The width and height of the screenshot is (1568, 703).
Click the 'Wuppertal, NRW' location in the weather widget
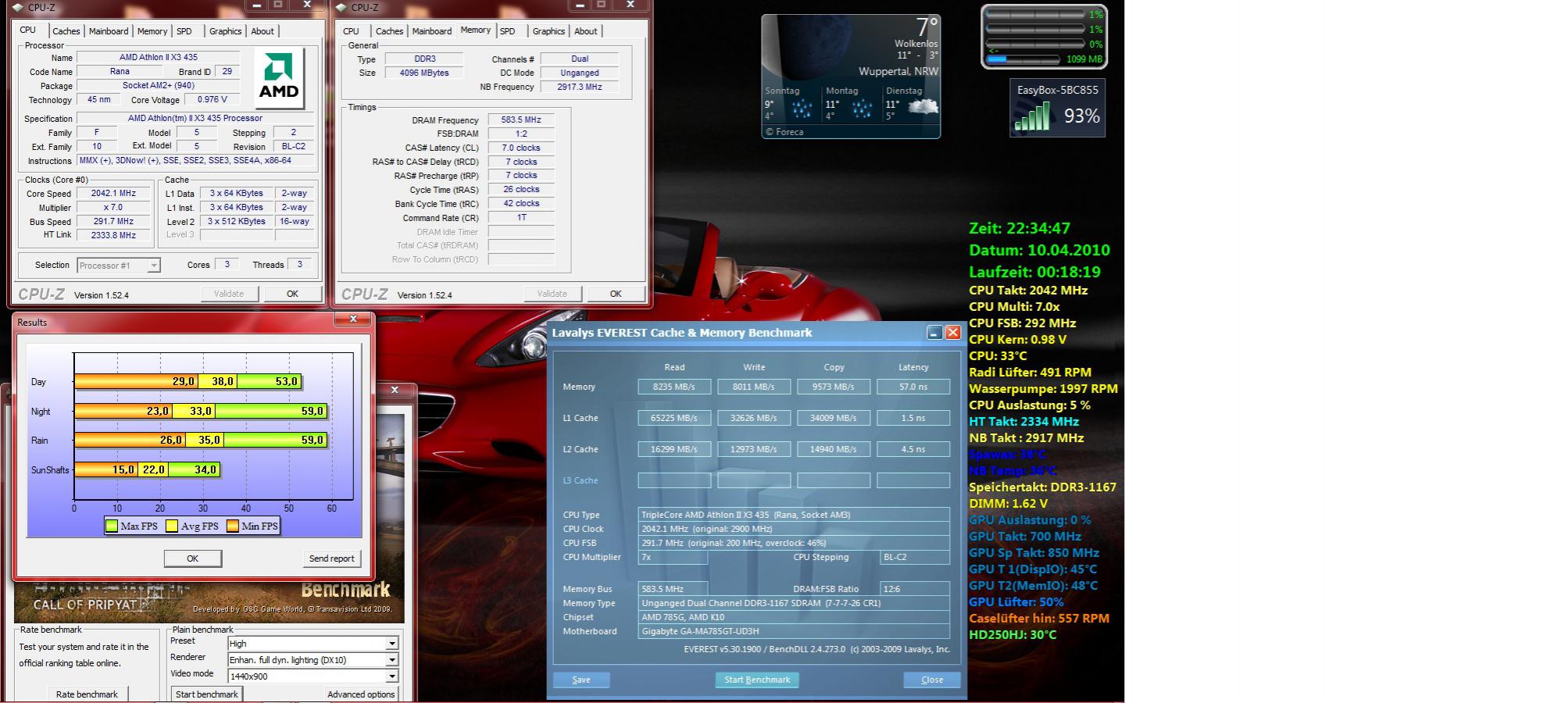pyautogui.click(x=898, y=71)
